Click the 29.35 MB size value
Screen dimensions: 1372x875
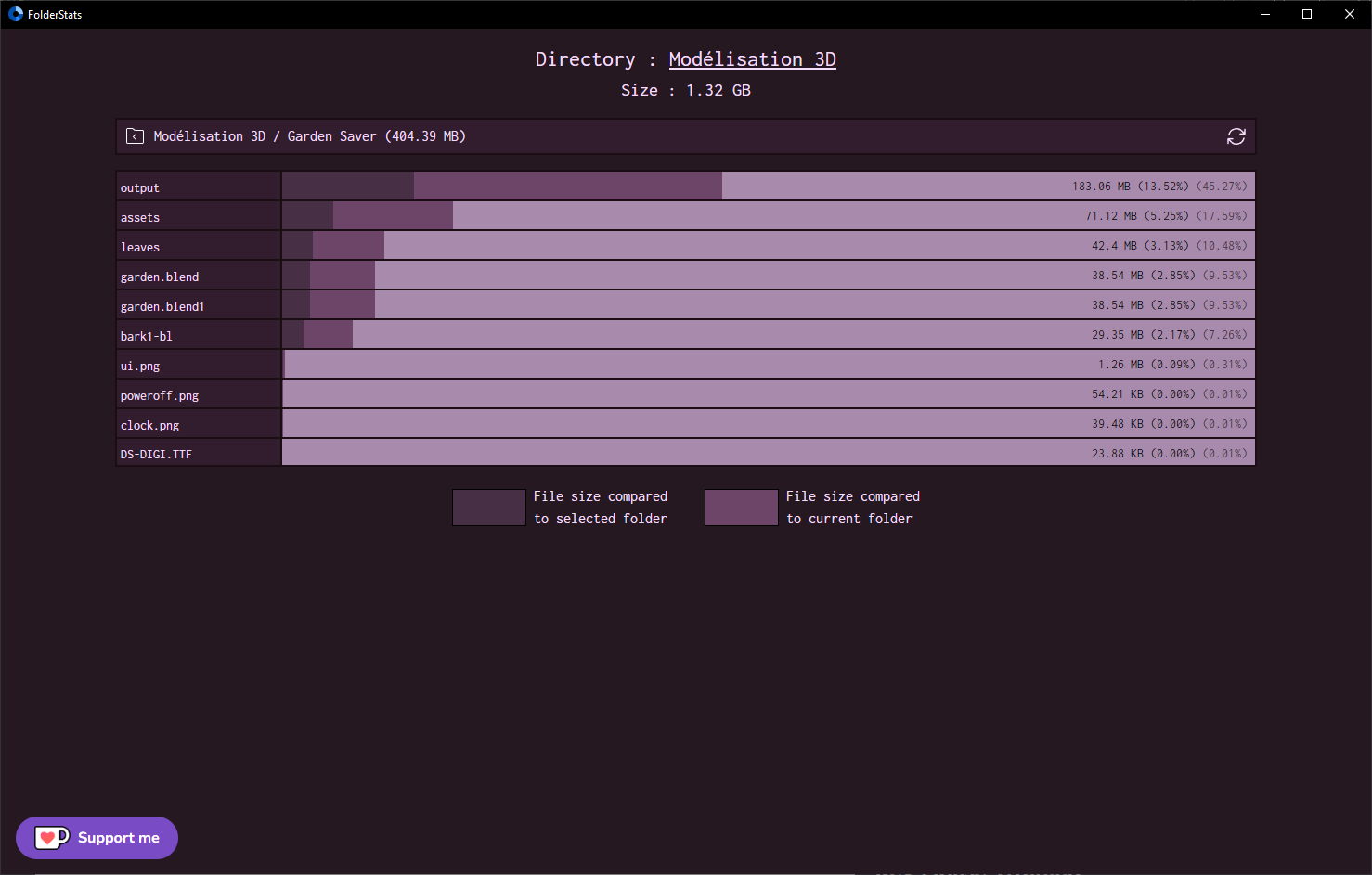[1118, 335]
